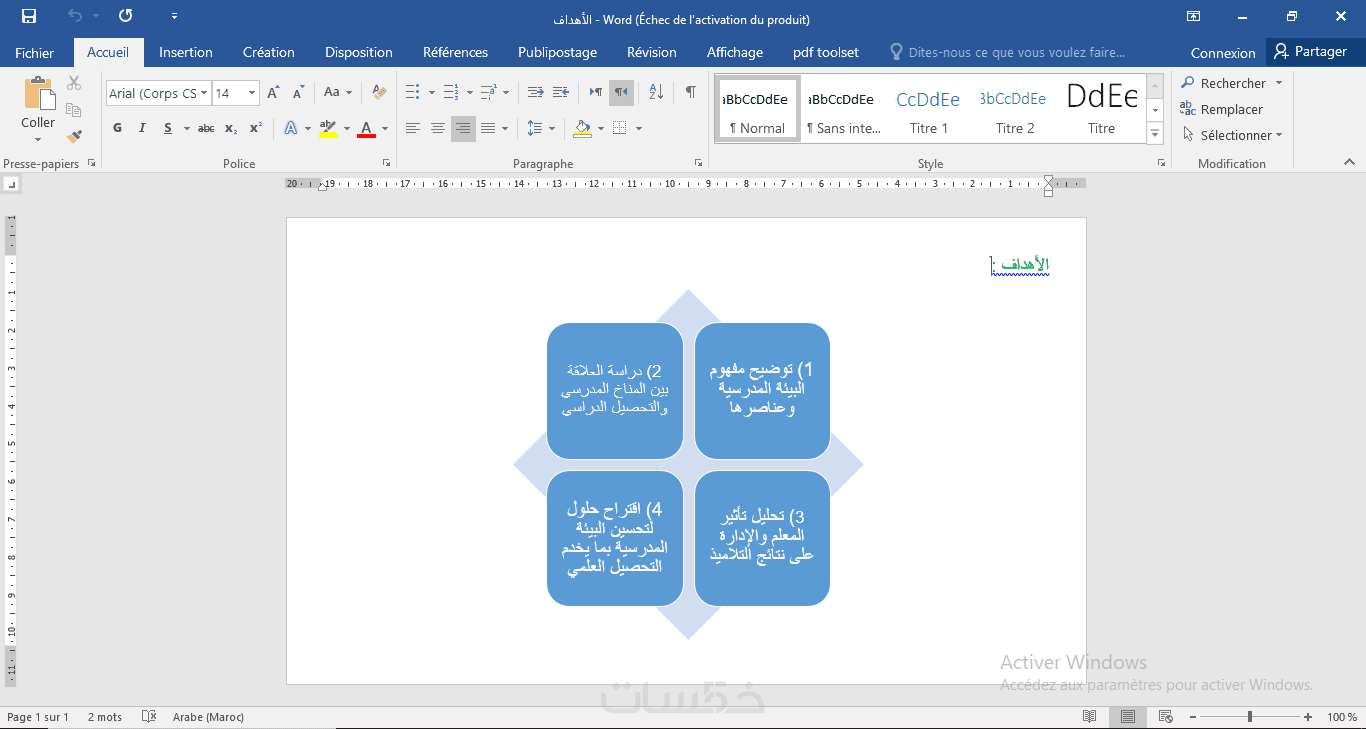Click the Partager button
The image size is (1366, 729).
tap(1310, 52)
